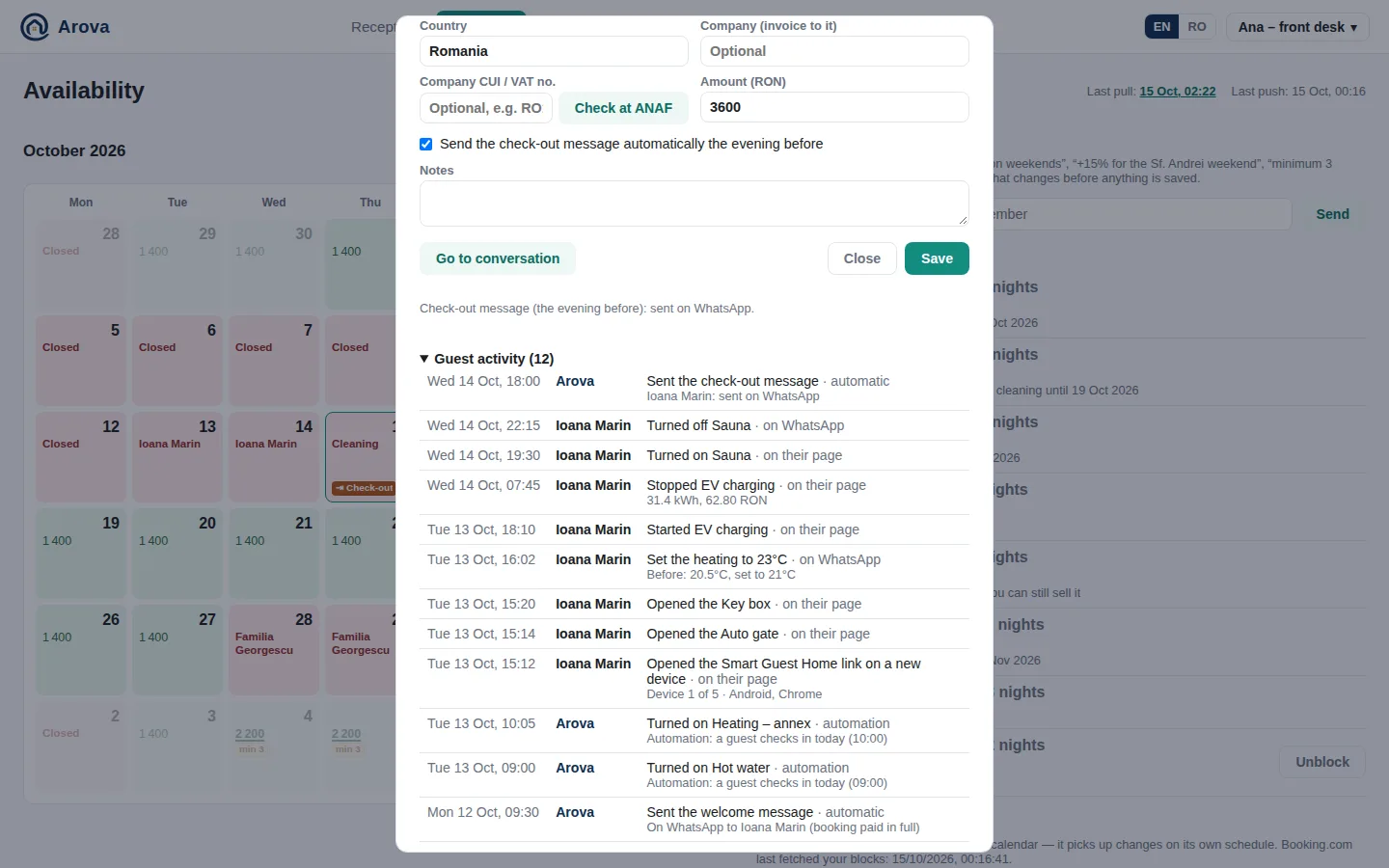1389x868 pixels.
Task: Select closed calendar day 5
Action: click(x=81, y=361)
